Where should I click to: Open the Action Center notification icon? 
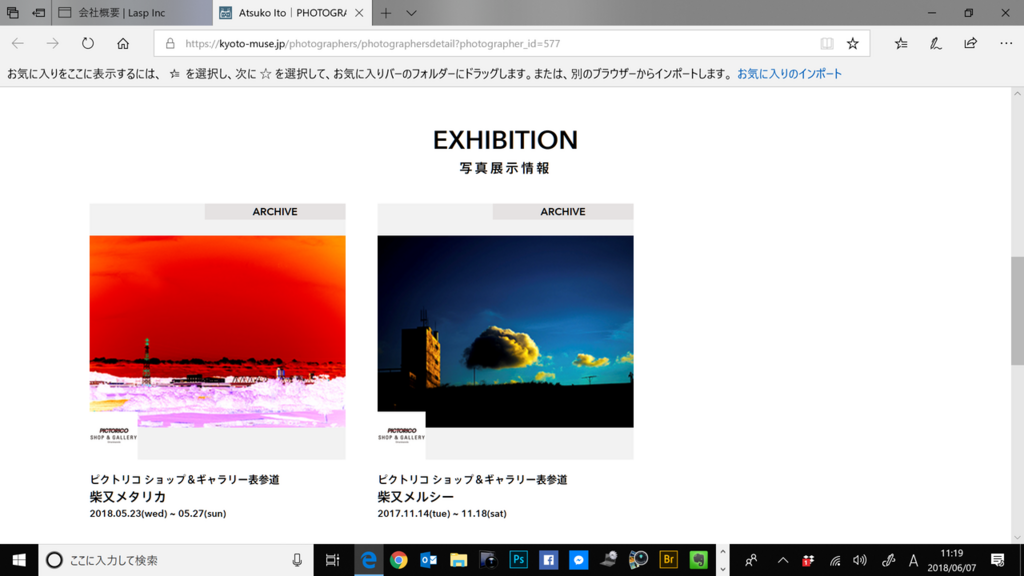point(997,560)
